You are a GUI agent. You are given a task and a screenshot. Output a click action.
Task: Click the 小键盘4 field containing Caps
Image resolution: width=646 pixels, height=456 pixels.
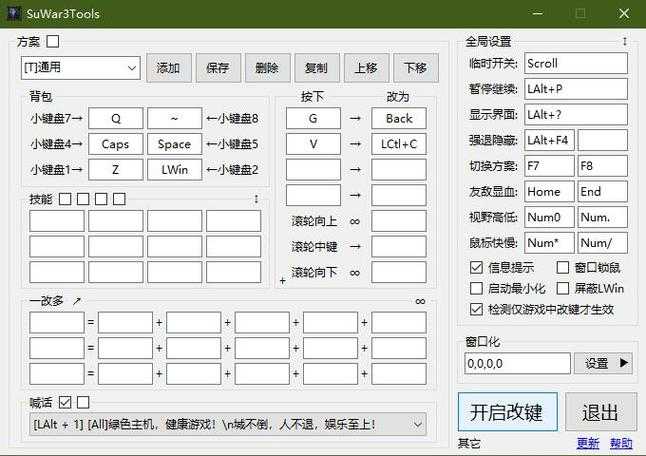116,144
